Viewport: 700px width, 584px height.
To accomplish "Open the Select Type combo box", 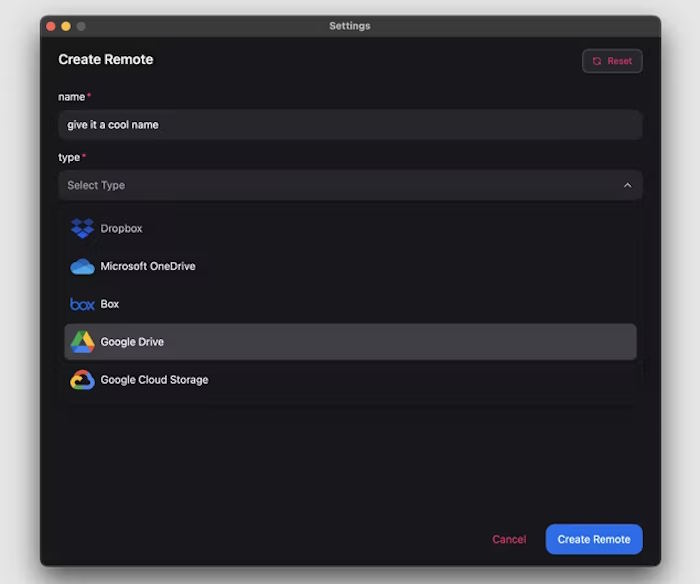I will [350, 185].
